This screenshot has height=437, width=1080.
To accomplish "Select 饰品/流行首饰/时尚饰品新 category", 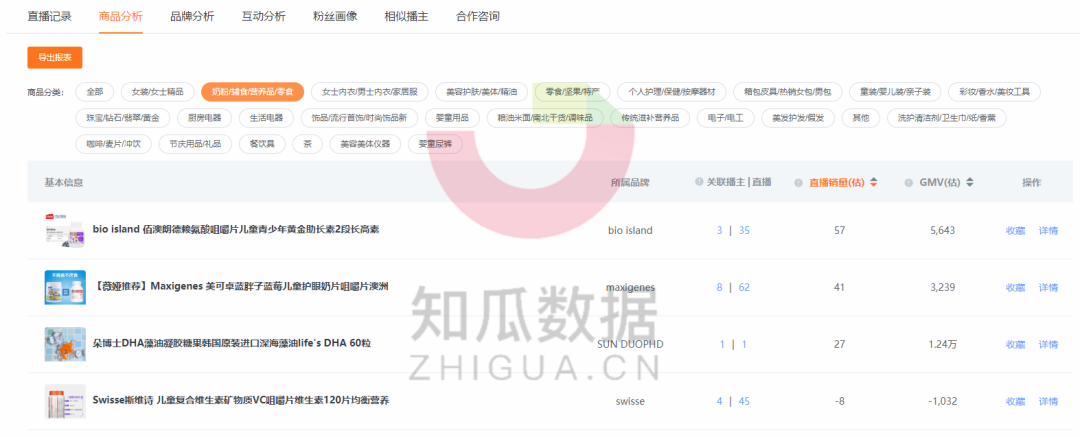I will pos(359,118).
